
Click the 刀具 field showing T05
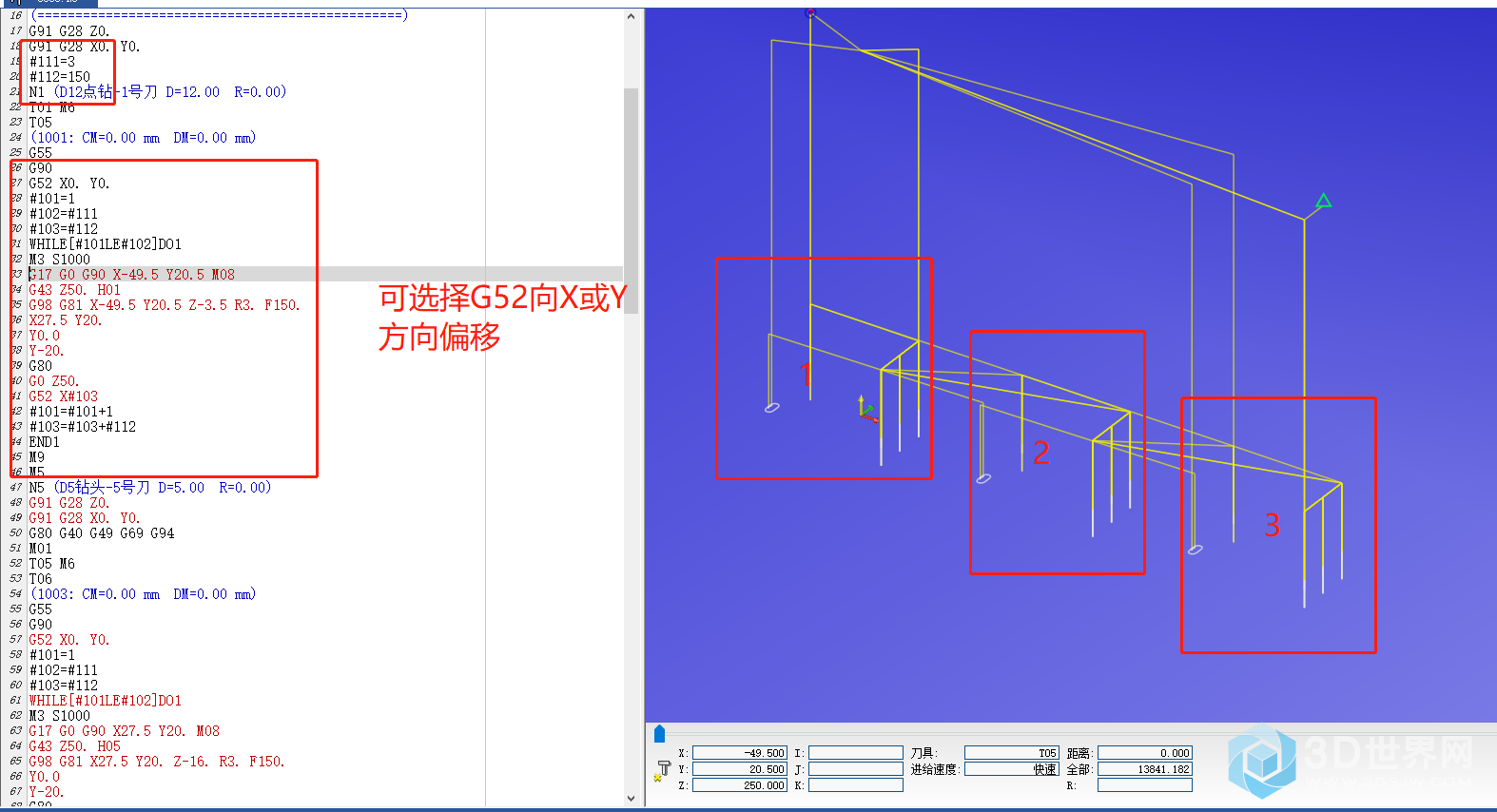(1011, 753)
